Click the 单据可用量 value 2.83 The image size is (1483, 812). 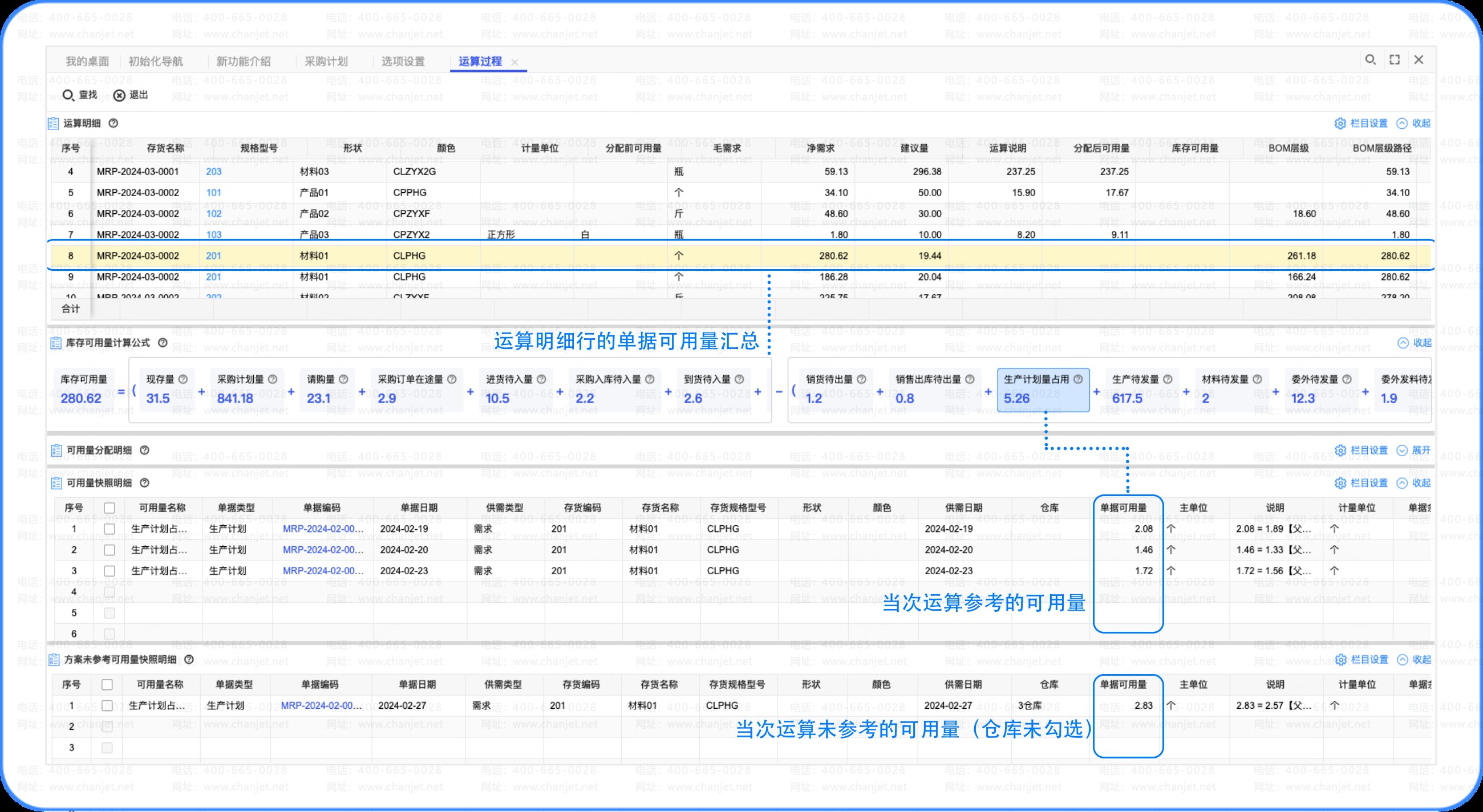[1144, 705]
